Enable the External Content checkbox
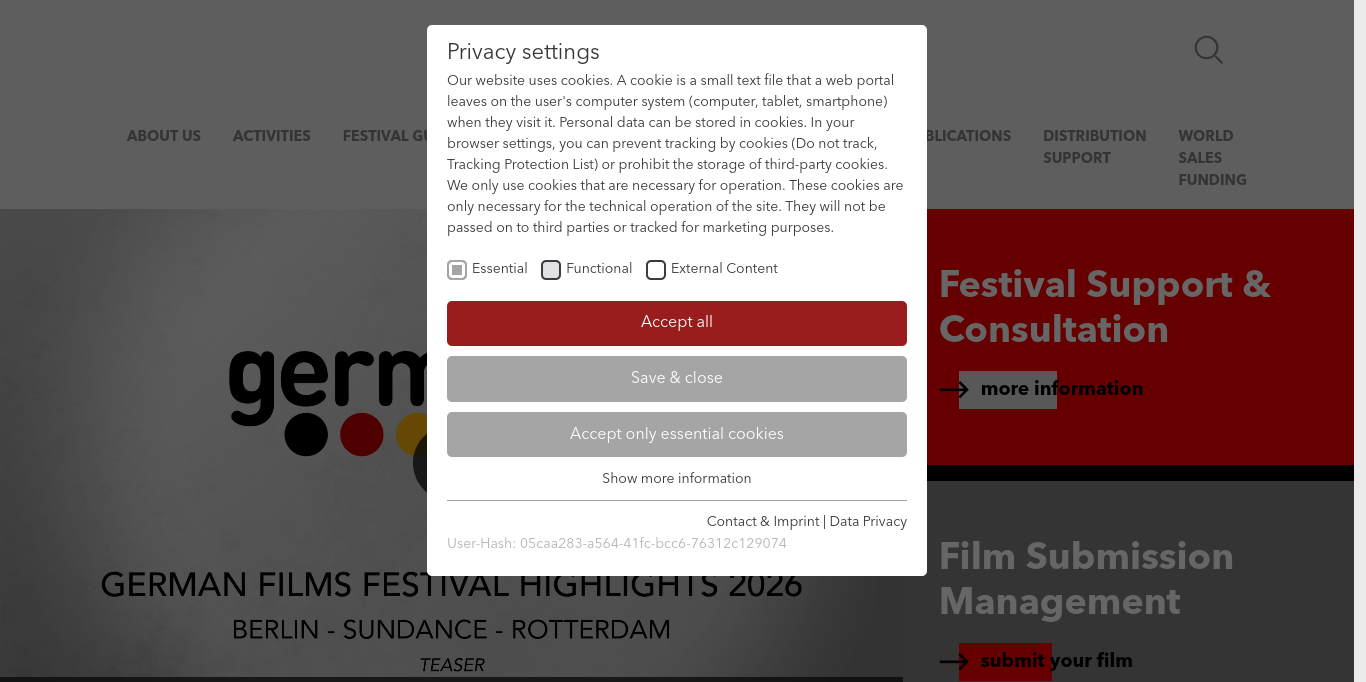 pos(656,270)
